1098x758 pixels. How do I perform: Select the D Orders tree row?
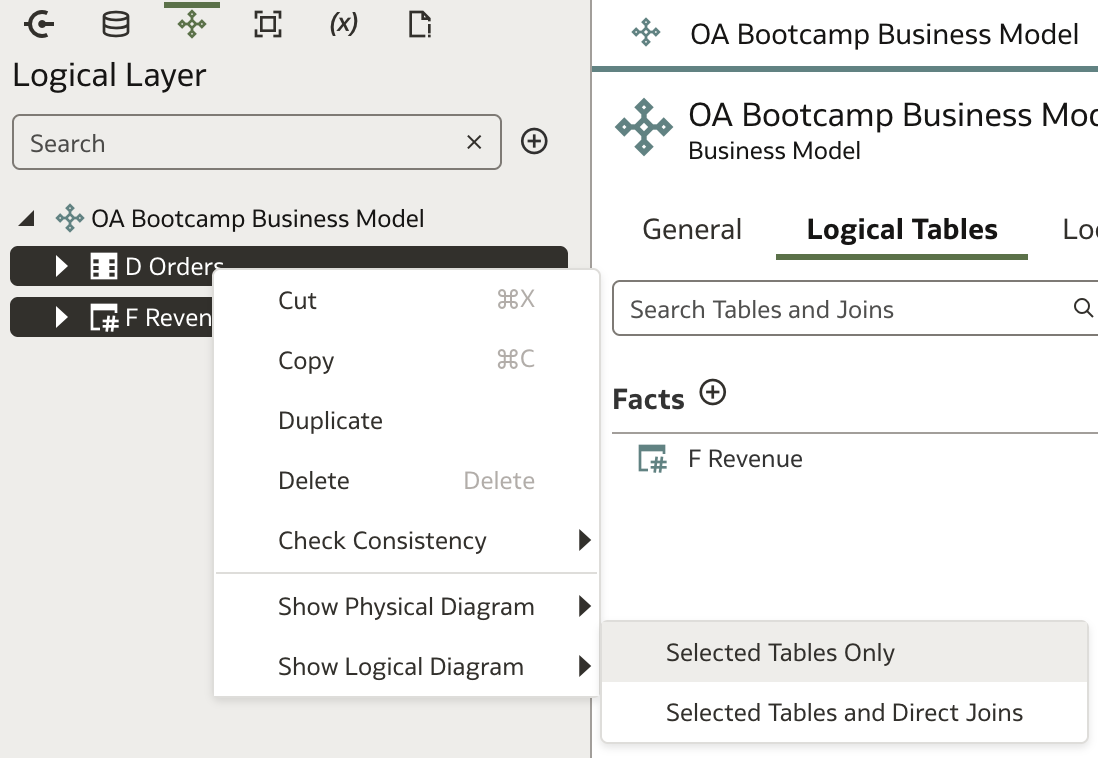click(x=289, y=266)
